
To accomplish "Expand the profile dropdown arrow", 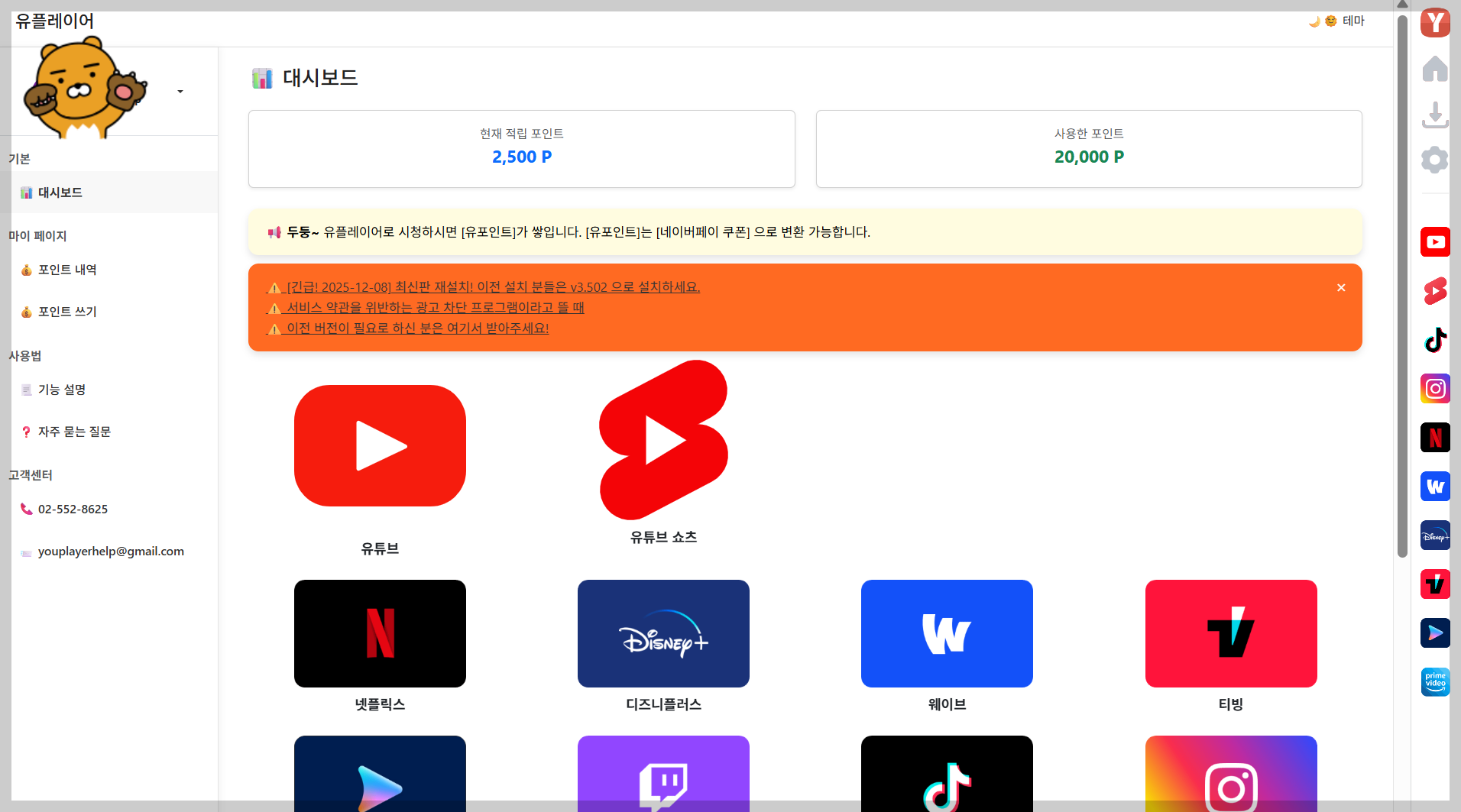I will coord(180,92).
